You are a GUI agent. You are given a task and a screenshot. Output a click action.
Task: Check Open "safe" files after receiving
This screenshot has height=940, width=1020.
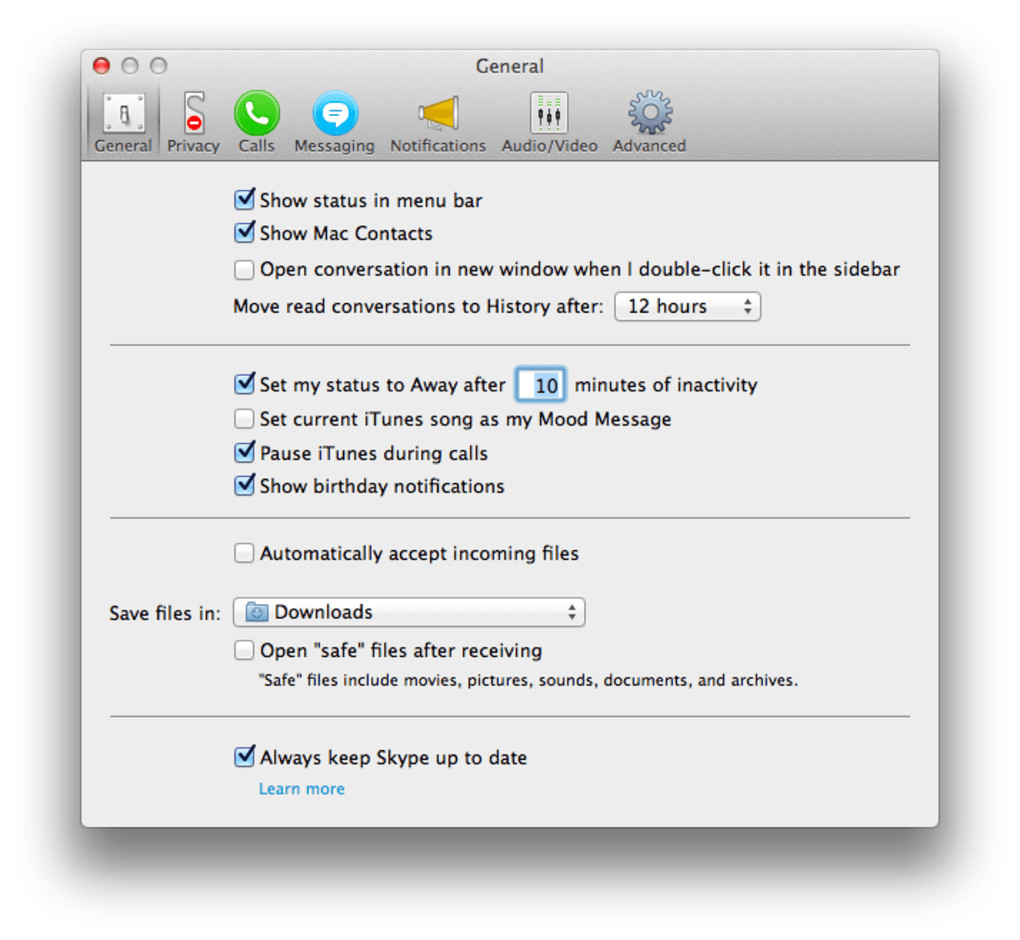(x=244, y=650)
